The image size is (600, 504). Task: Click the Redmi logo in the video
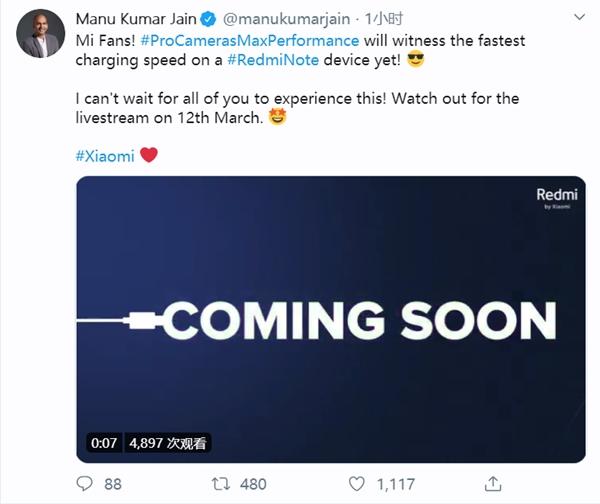[557, 197]
